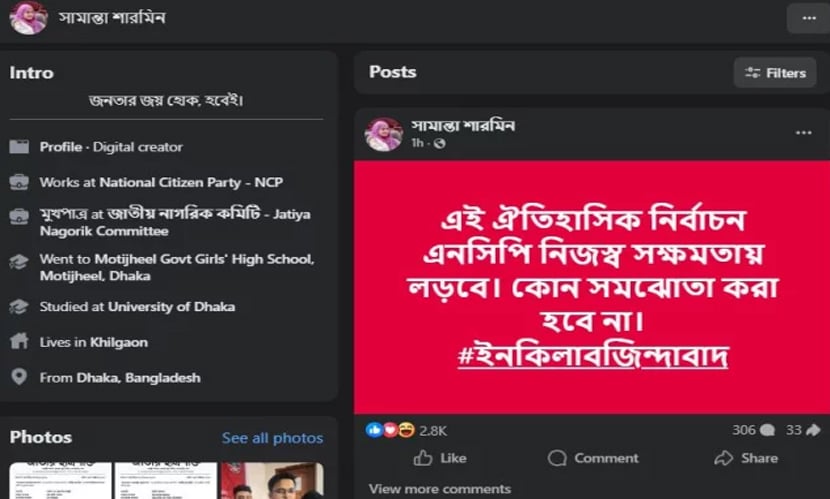Open the University of Dhaka link

point(172,307)
